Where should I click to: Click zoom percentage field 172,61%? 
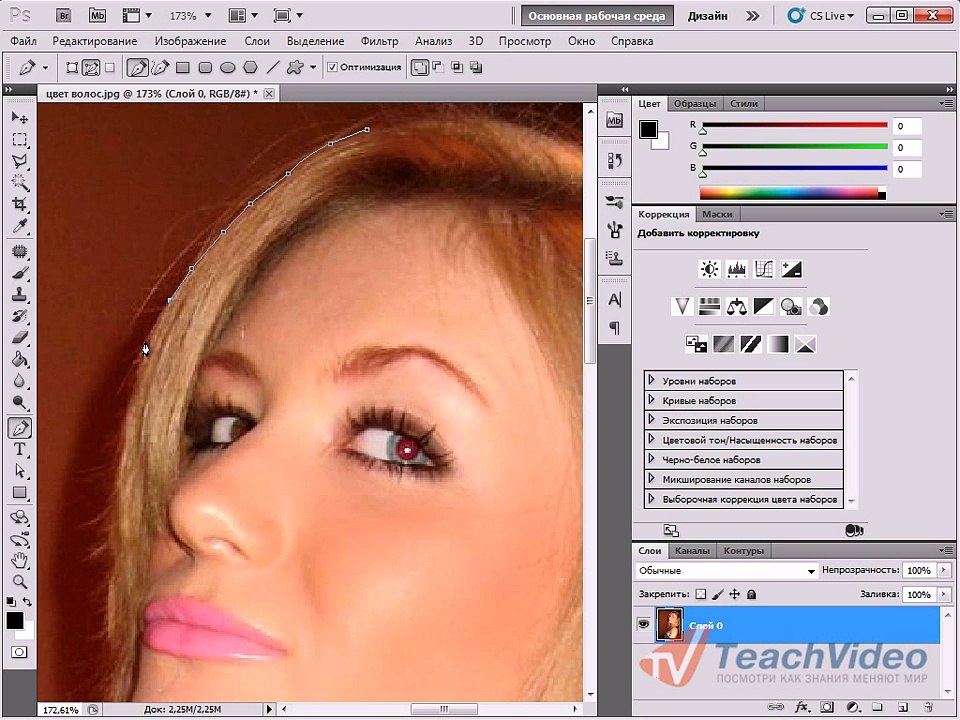[60, 710]
